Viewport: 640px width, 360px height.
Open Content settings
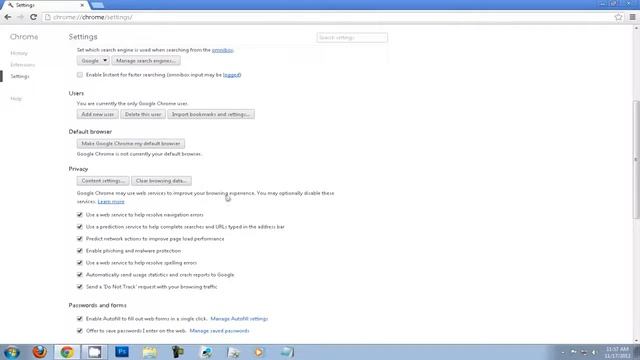(103, 181)
